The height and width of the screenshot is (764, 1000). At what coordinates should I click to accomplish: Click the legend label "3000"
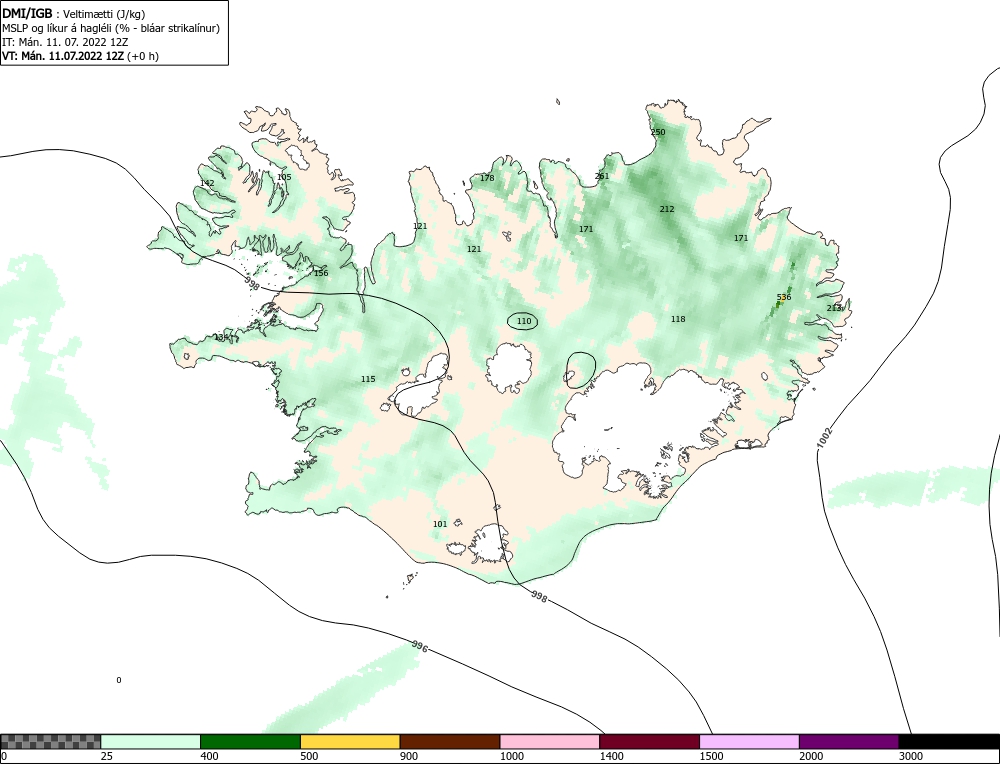[911, 756]
